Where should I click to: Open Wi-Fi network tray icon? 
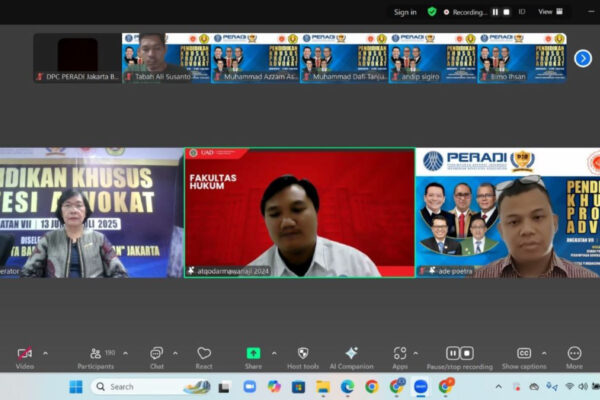tap(569, 387)
